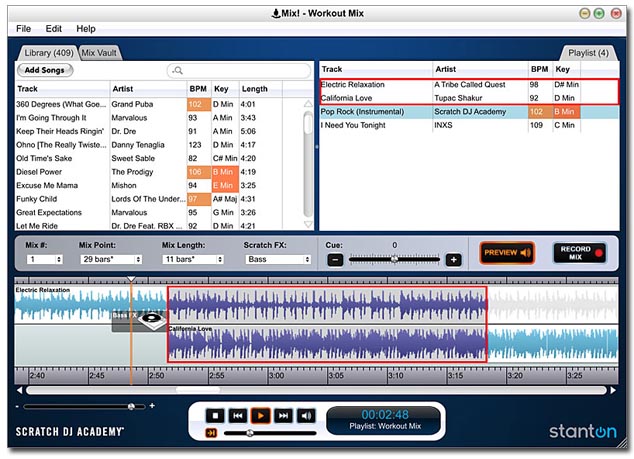Toggle the orange jump-to-mix icon

211,433
